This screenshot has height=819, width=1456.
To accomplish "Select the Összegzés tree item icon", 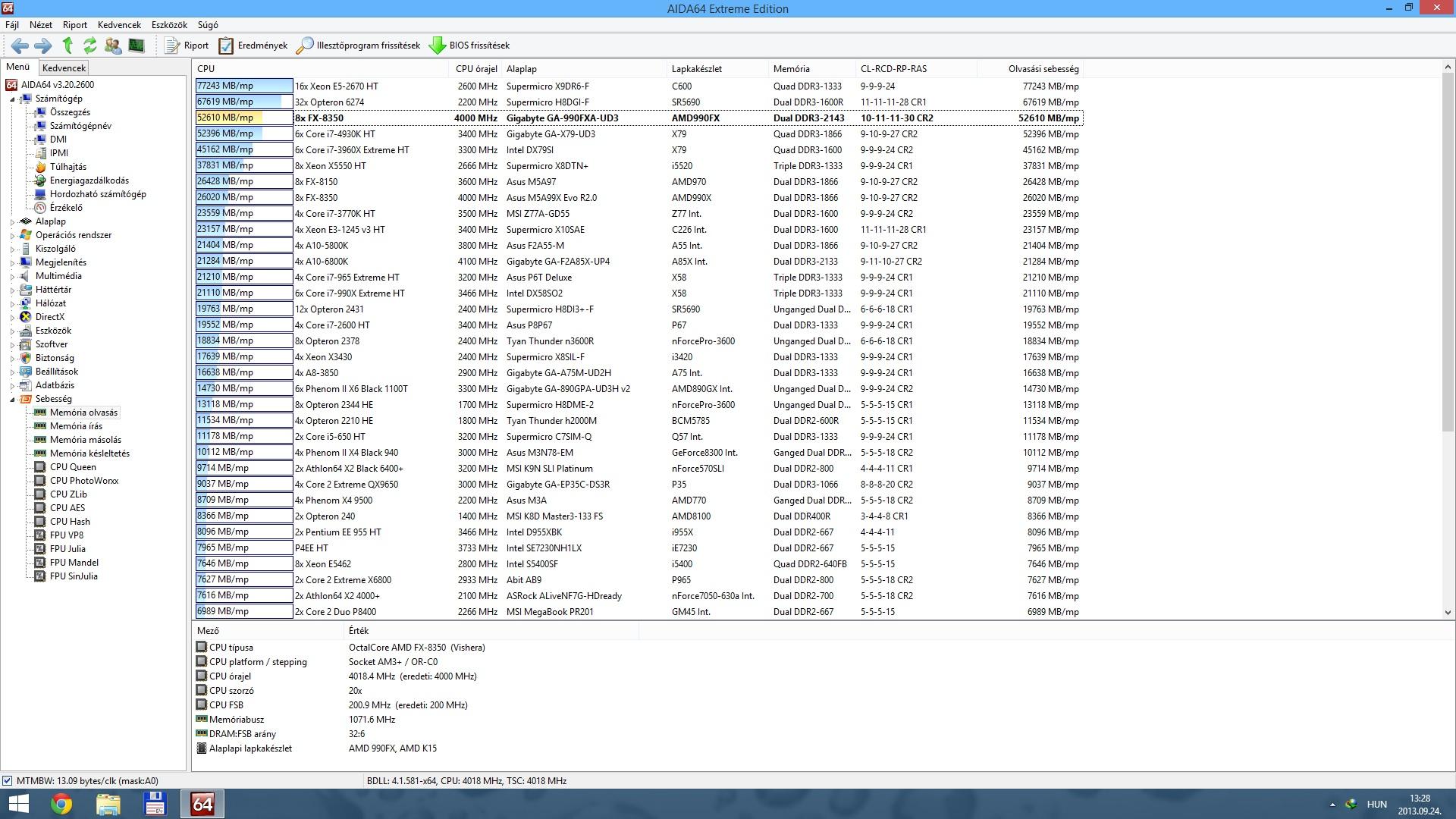I will point(40,112).
